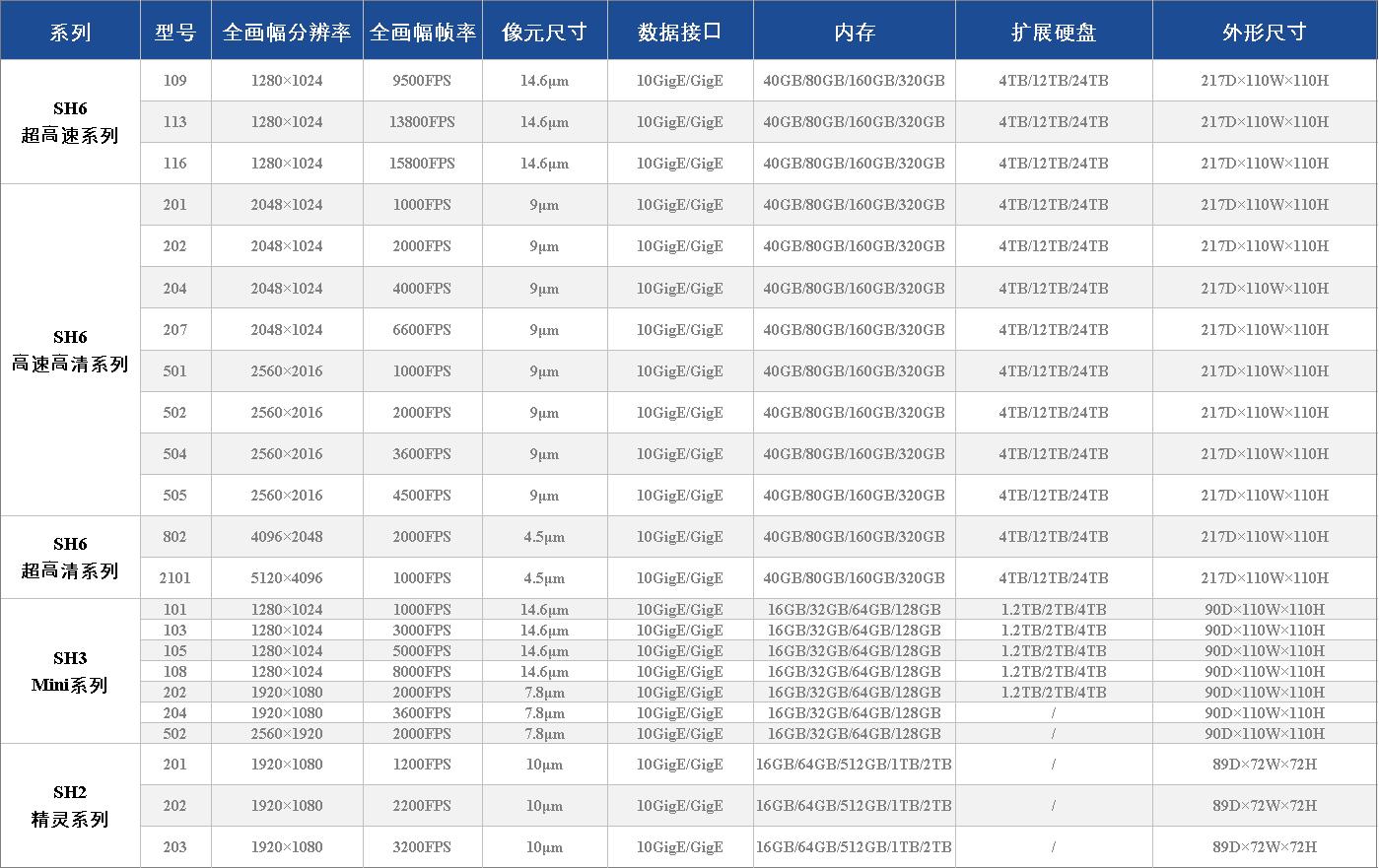
Task: Click the 数据接口 column header
Action: [x=679, y=31]
